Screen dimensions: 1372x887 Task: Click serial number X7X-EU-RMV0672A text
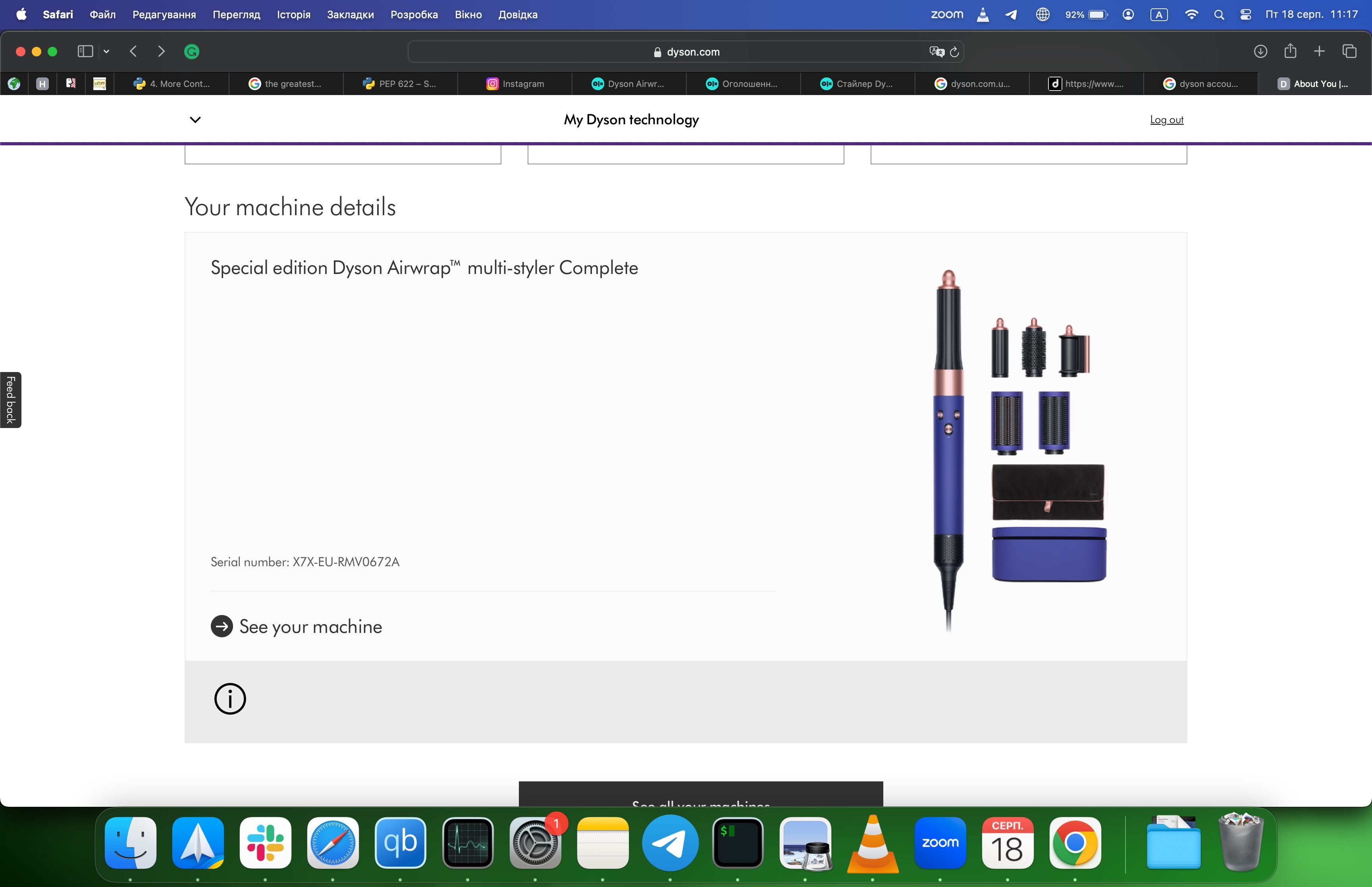345,561
